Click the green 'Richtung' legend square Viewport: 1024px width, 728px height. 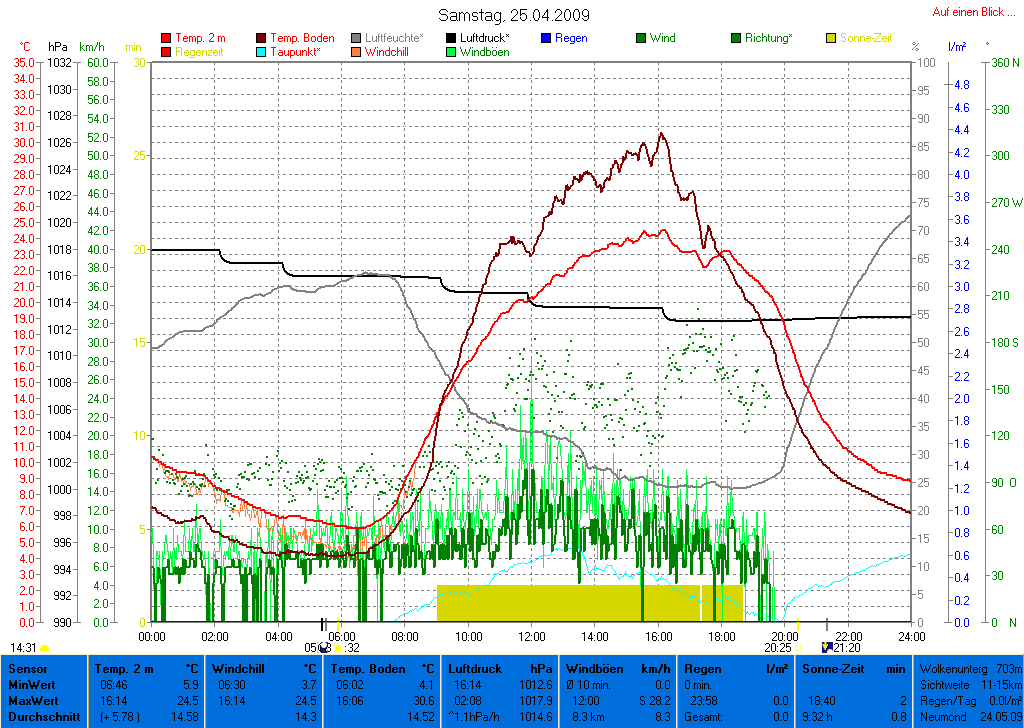click(736, 38)
